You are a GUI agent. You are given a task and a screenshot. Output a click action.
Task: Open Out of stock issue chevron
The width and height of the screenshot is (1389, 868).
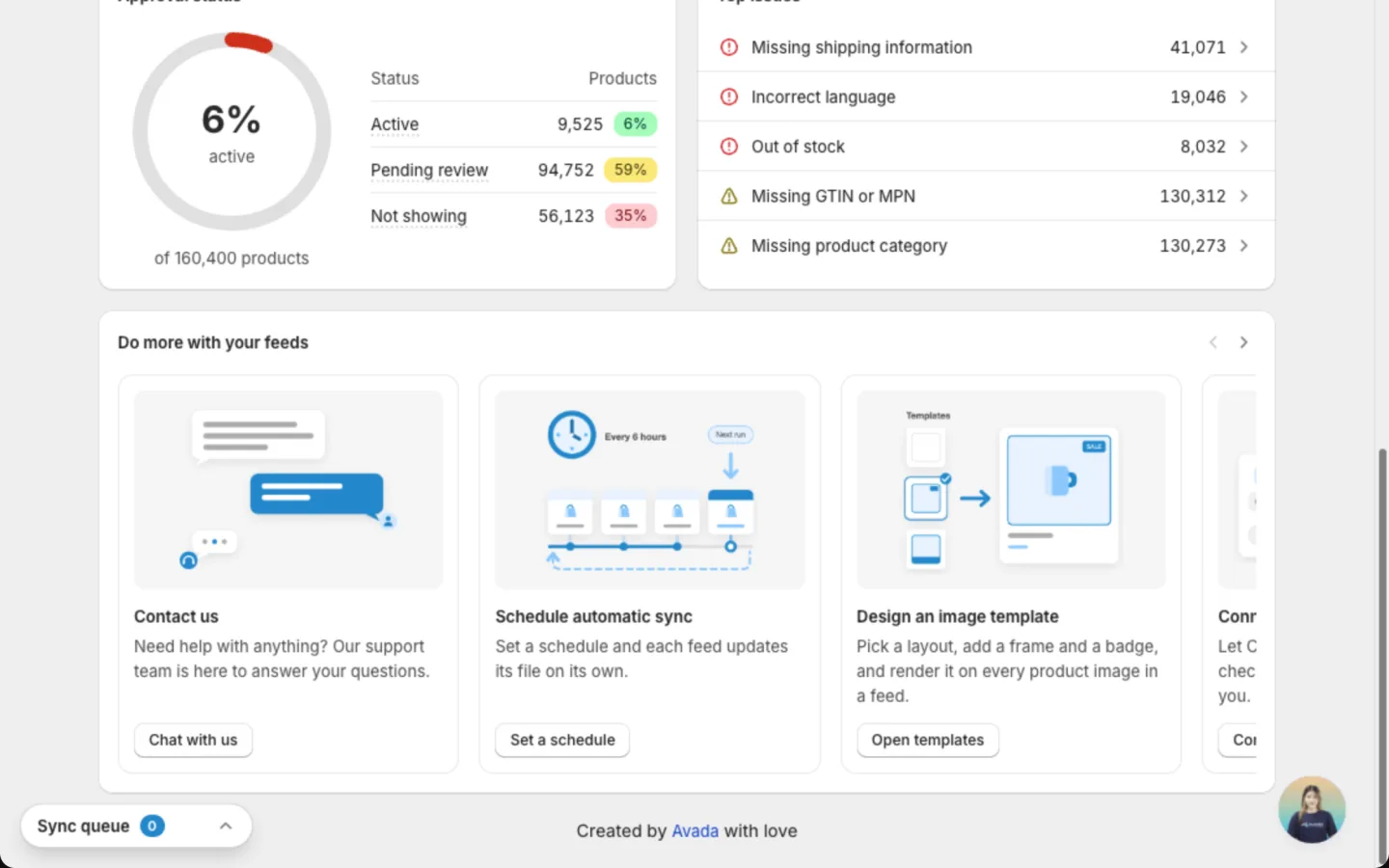pyautogui.click(x=1243, y=147)
